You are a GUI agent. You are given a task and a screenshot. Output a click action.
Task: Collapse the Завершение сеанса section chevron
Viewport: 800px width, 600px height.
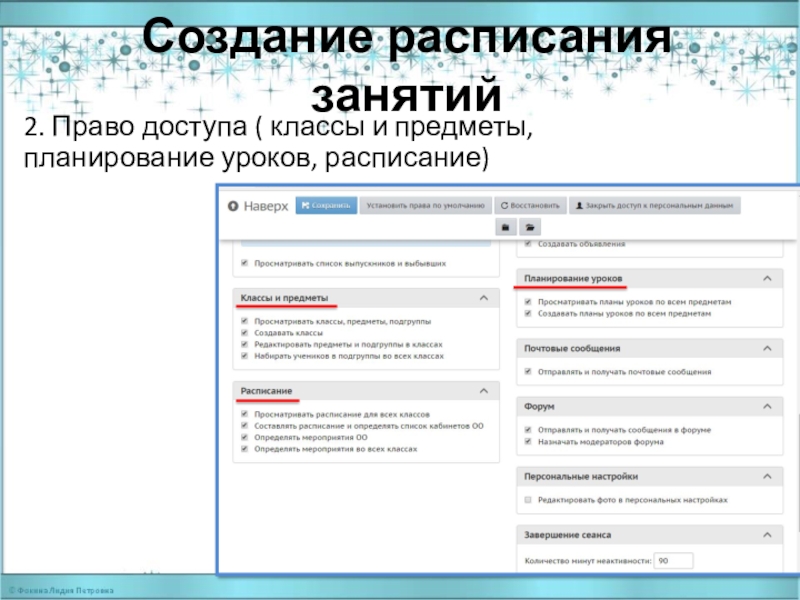tap(767, 535)
